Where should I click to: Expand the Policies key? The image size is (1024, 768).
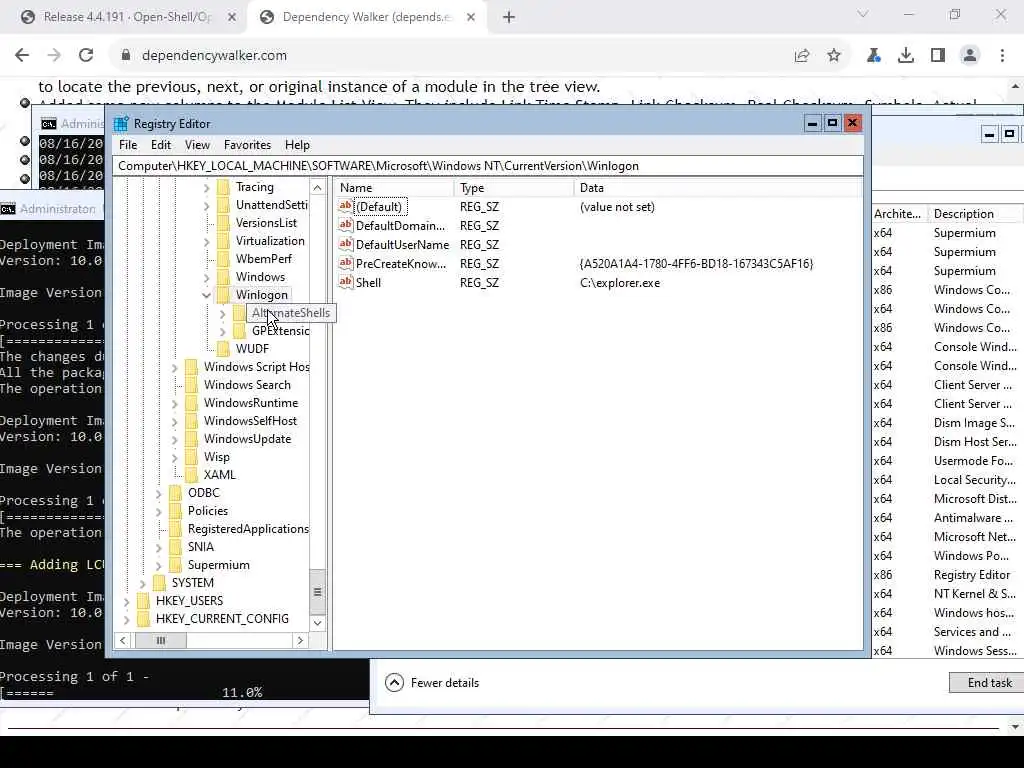(x=159, y=512)
